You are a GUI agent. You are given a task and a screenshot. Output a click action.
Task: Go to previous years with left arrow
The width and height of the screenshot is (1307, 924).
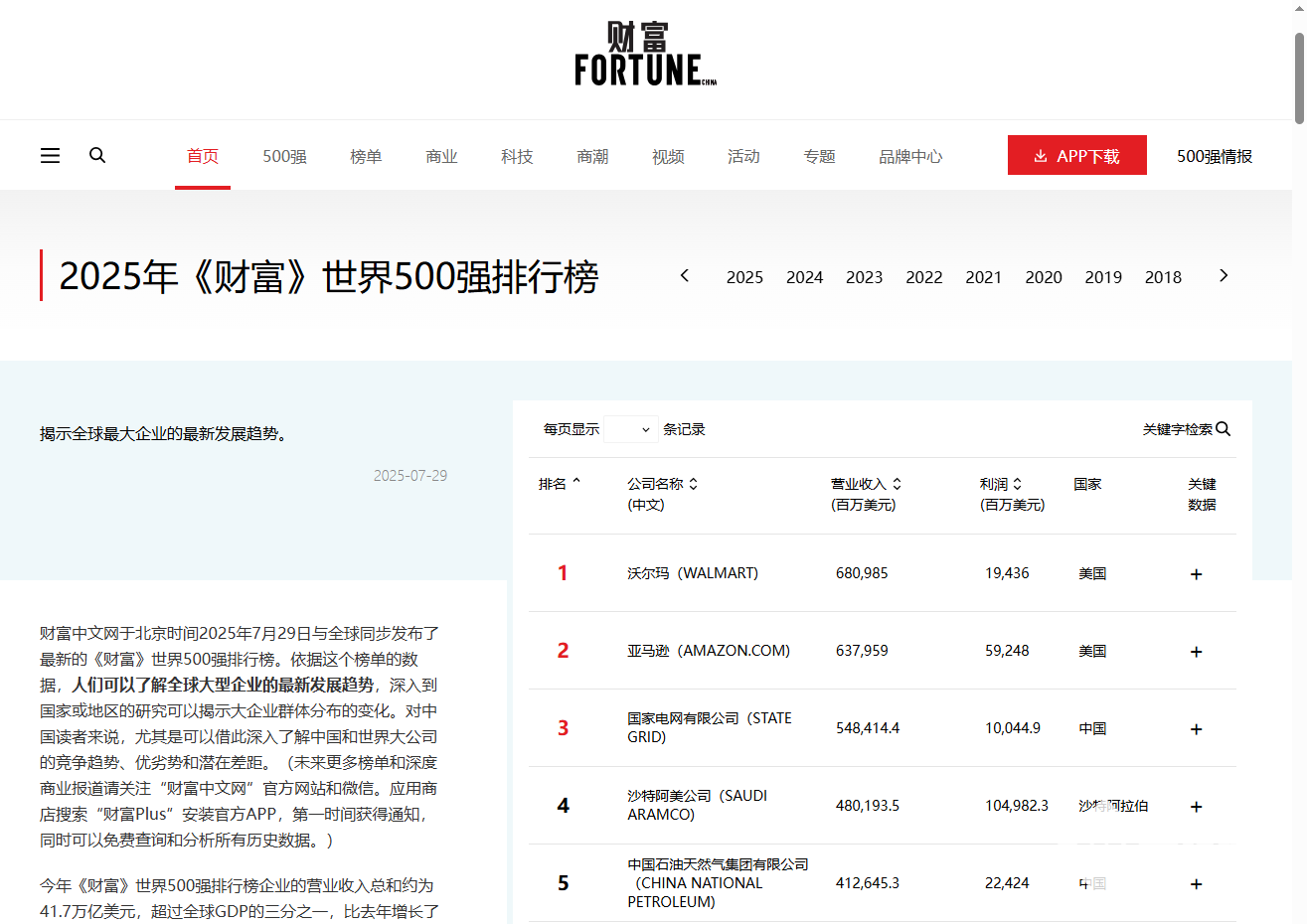coord(684,276)
